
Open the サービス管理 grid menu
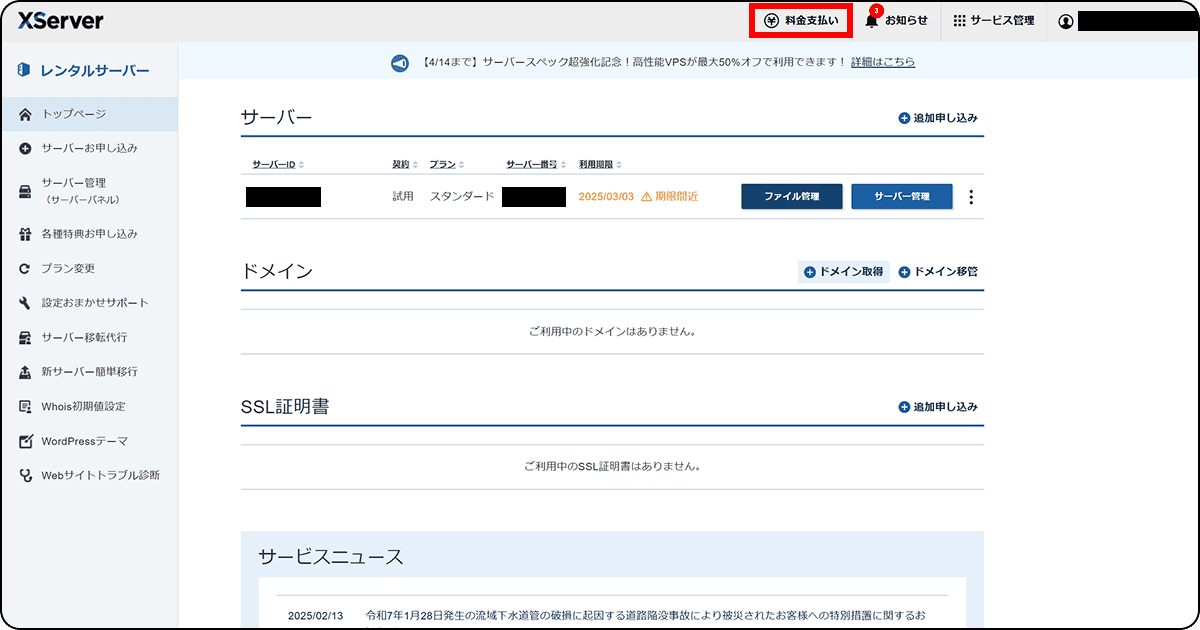point(993,20)
